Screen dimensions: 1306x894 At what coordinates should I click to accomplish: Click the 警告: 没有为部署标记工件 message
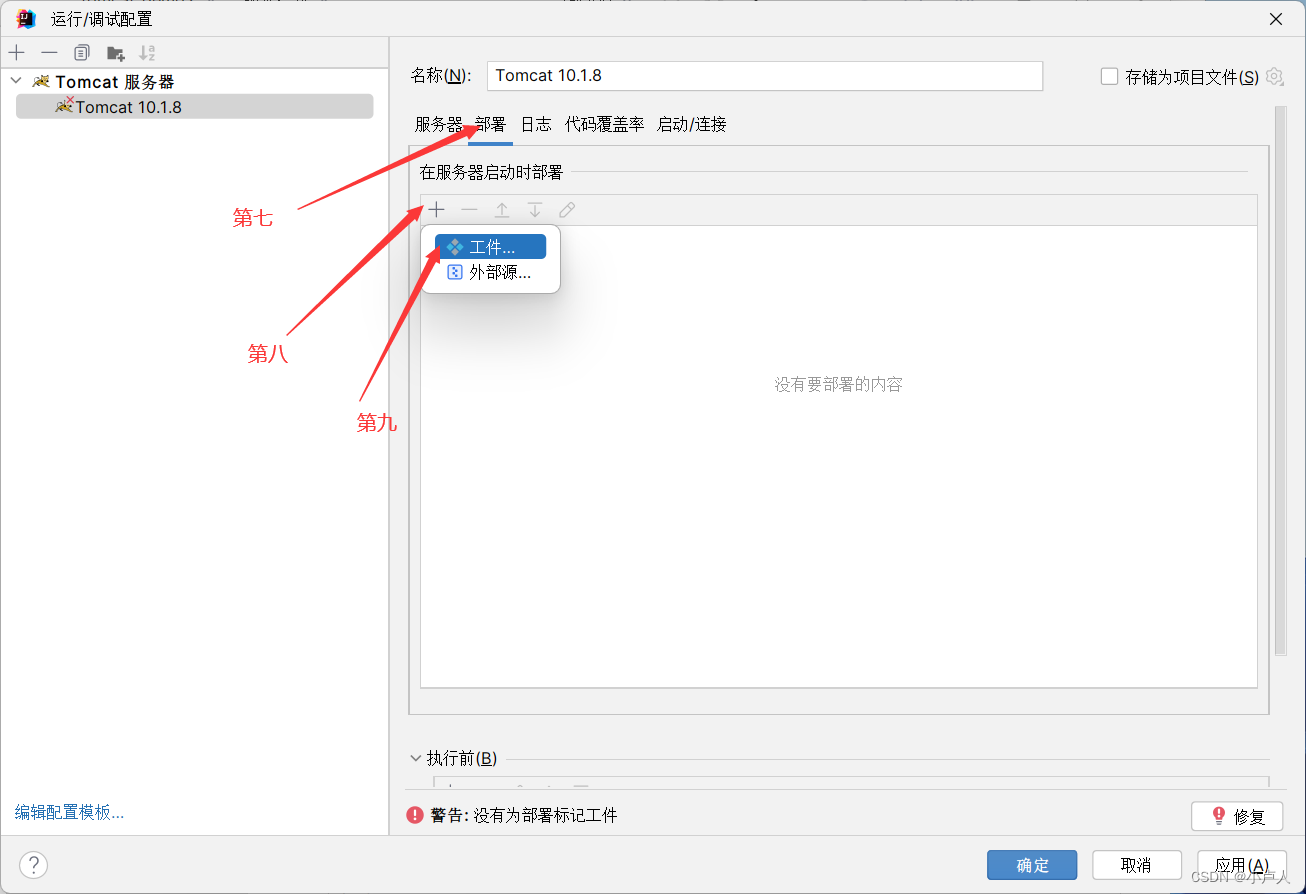[524, 816]
